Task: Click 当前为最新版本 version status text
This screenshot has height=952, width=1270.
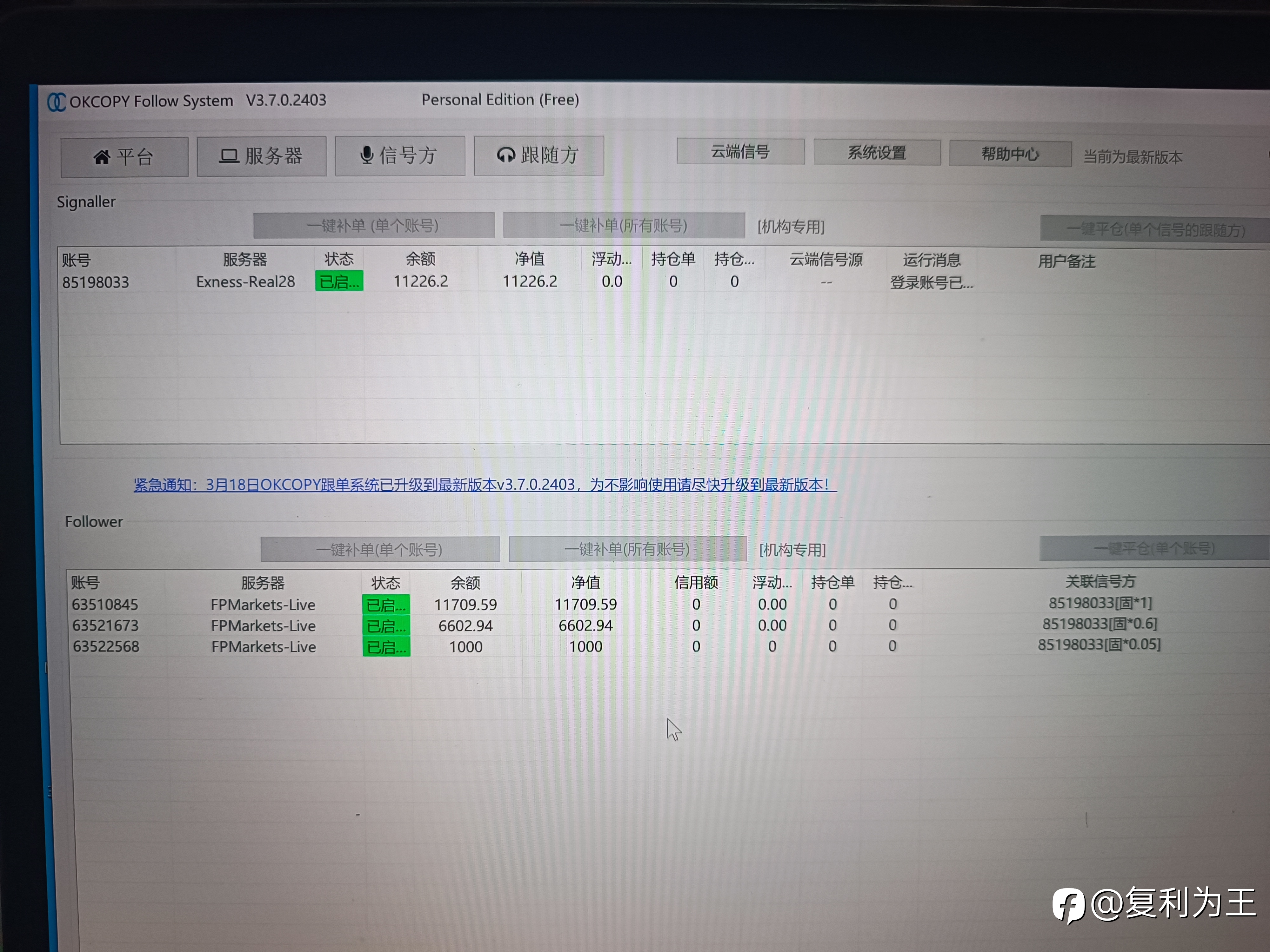Action: click(1132, 157)
